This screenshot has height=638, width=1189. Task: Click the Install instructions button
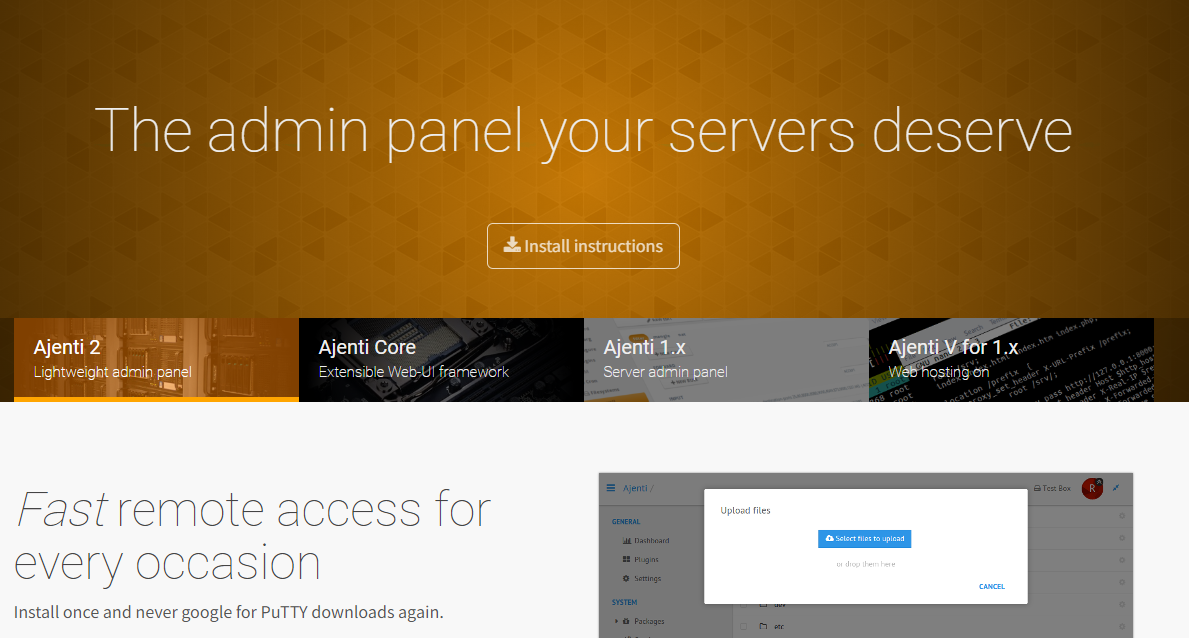(x=583, y=246)
